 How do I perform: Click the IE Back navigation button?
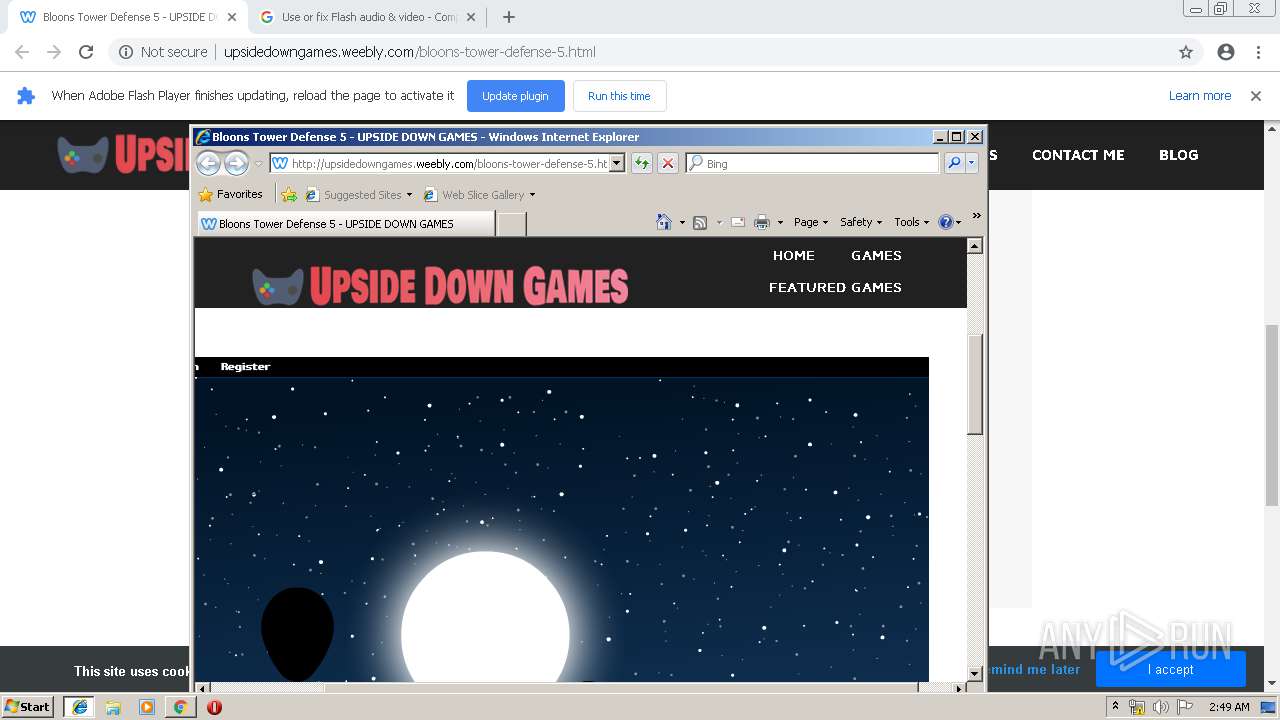click(x=208, y=163)
